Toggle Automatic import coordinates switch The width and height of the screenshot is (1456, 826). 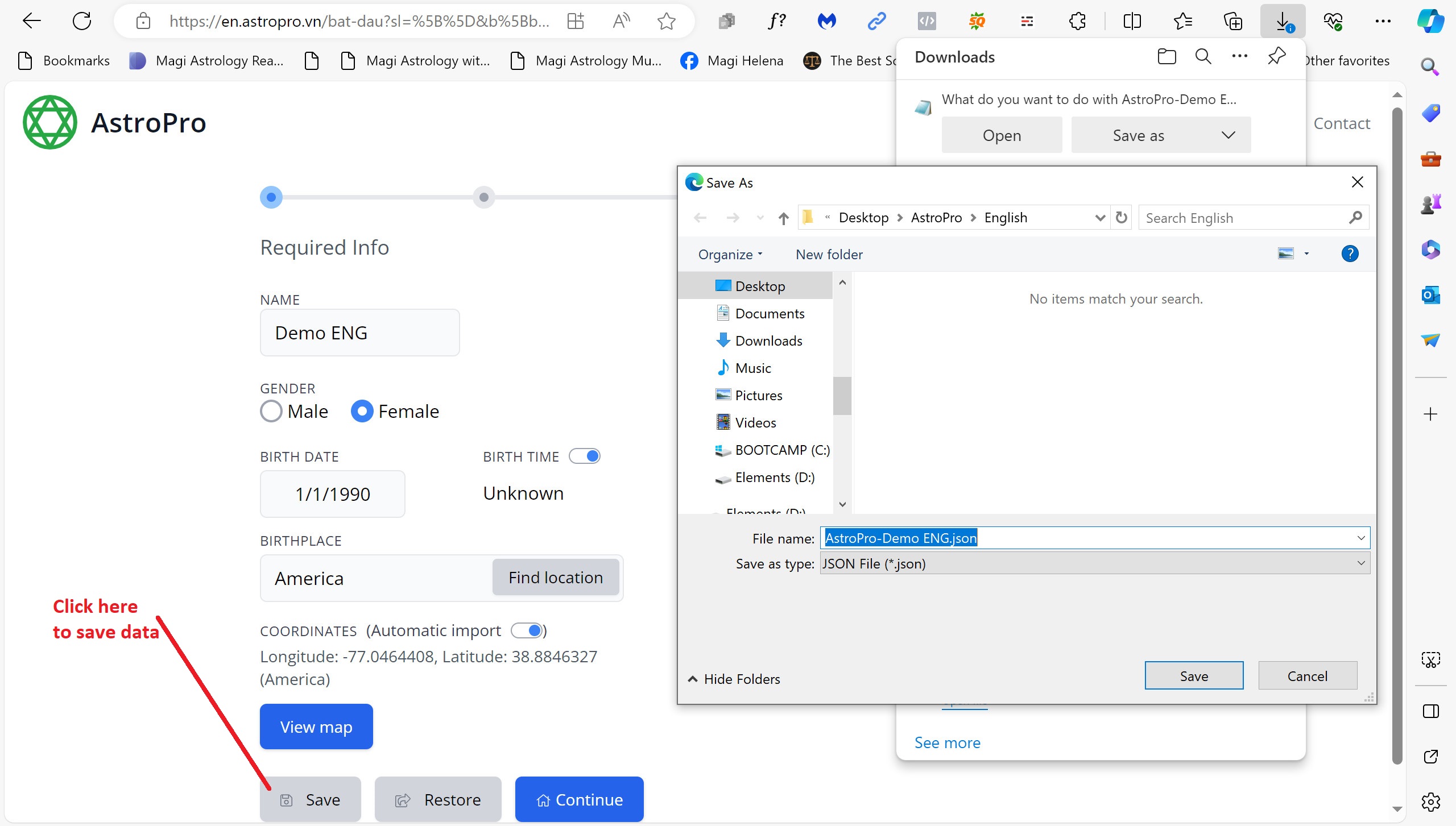[527, 630]
